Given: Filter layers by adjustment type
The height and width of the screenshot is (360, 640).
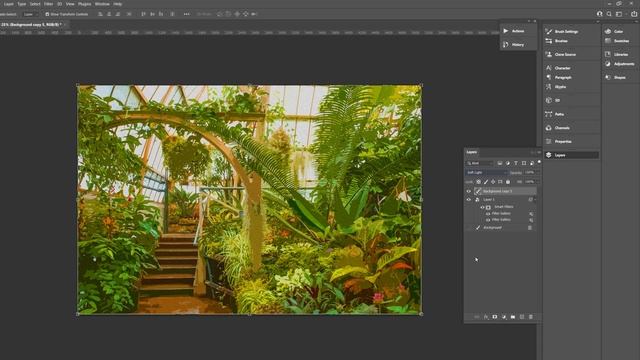Looking at the screenshot, I should 508,163.
